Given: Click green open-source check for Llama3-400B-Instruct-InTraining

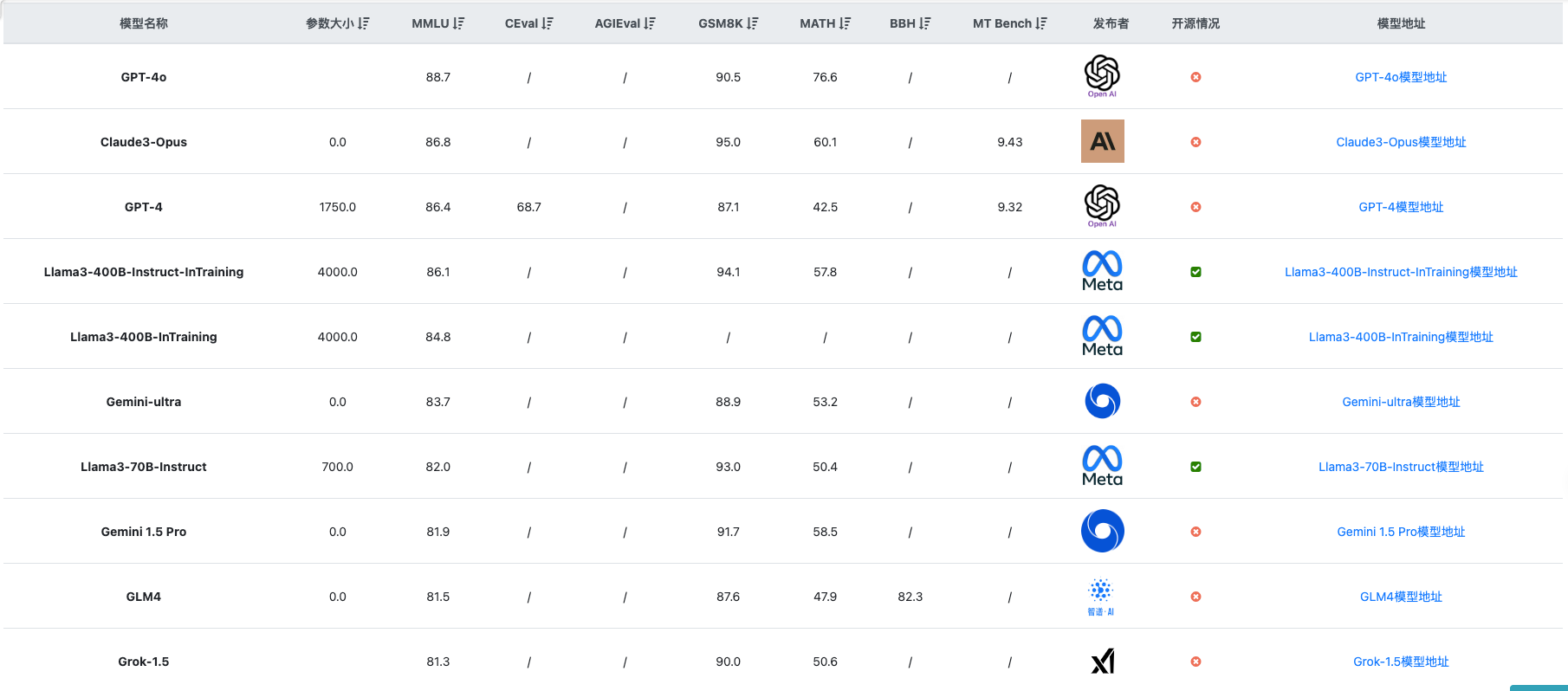Looking at the screenshot, I should coord(1195,272).
